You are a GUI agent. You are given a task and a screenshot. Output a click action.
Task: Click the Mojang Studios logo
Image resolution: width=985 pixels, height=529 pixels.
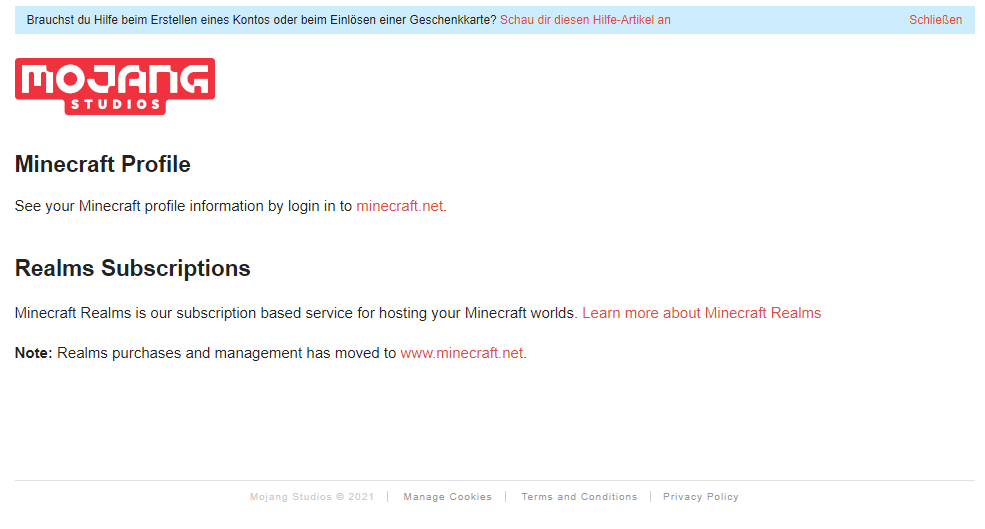click(x=115, y=87)
